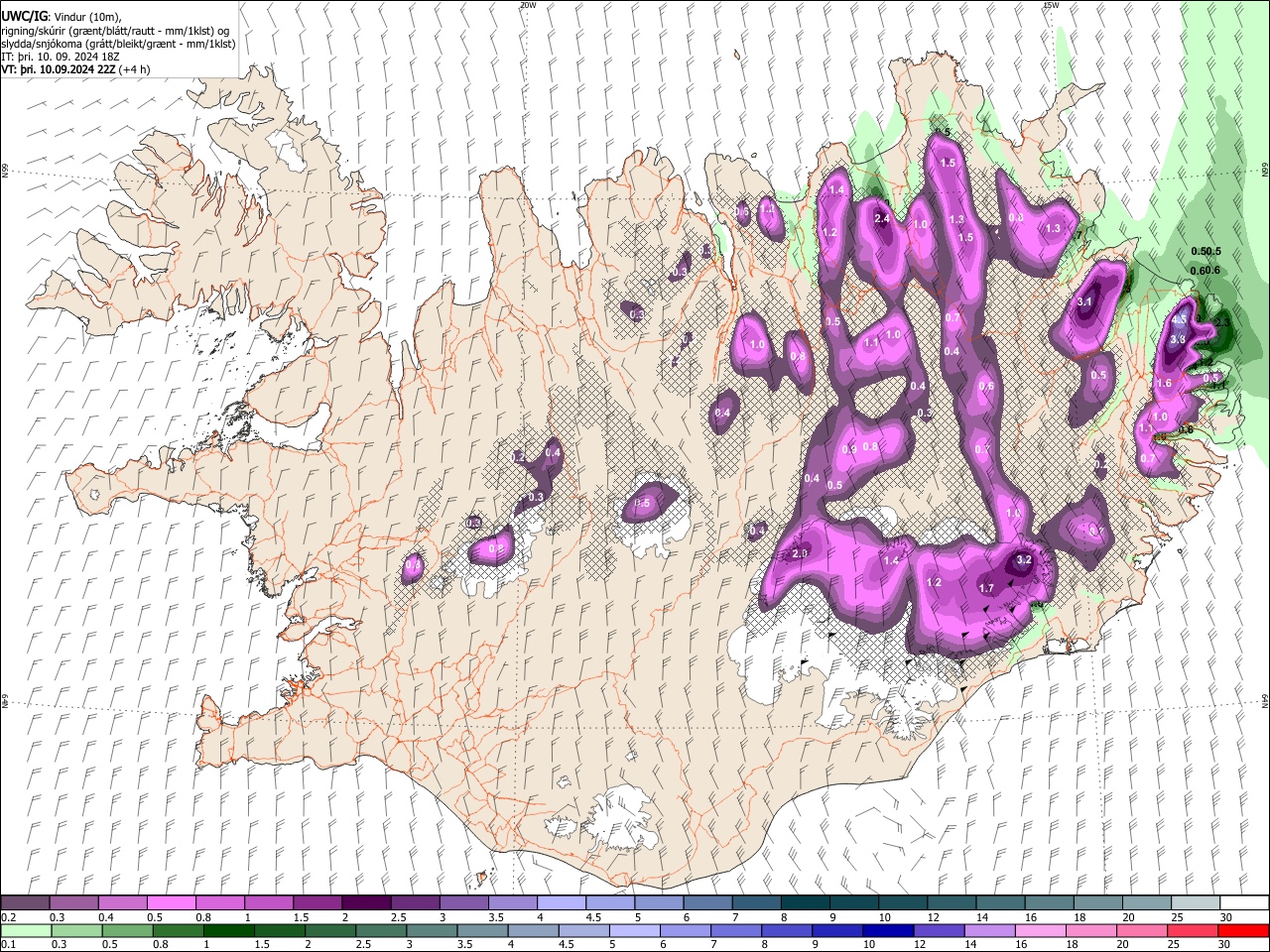Viewport: 1270px width, 952px height.
Task: Click the '3.2' precipitation value on the map
Action: 1025,560
